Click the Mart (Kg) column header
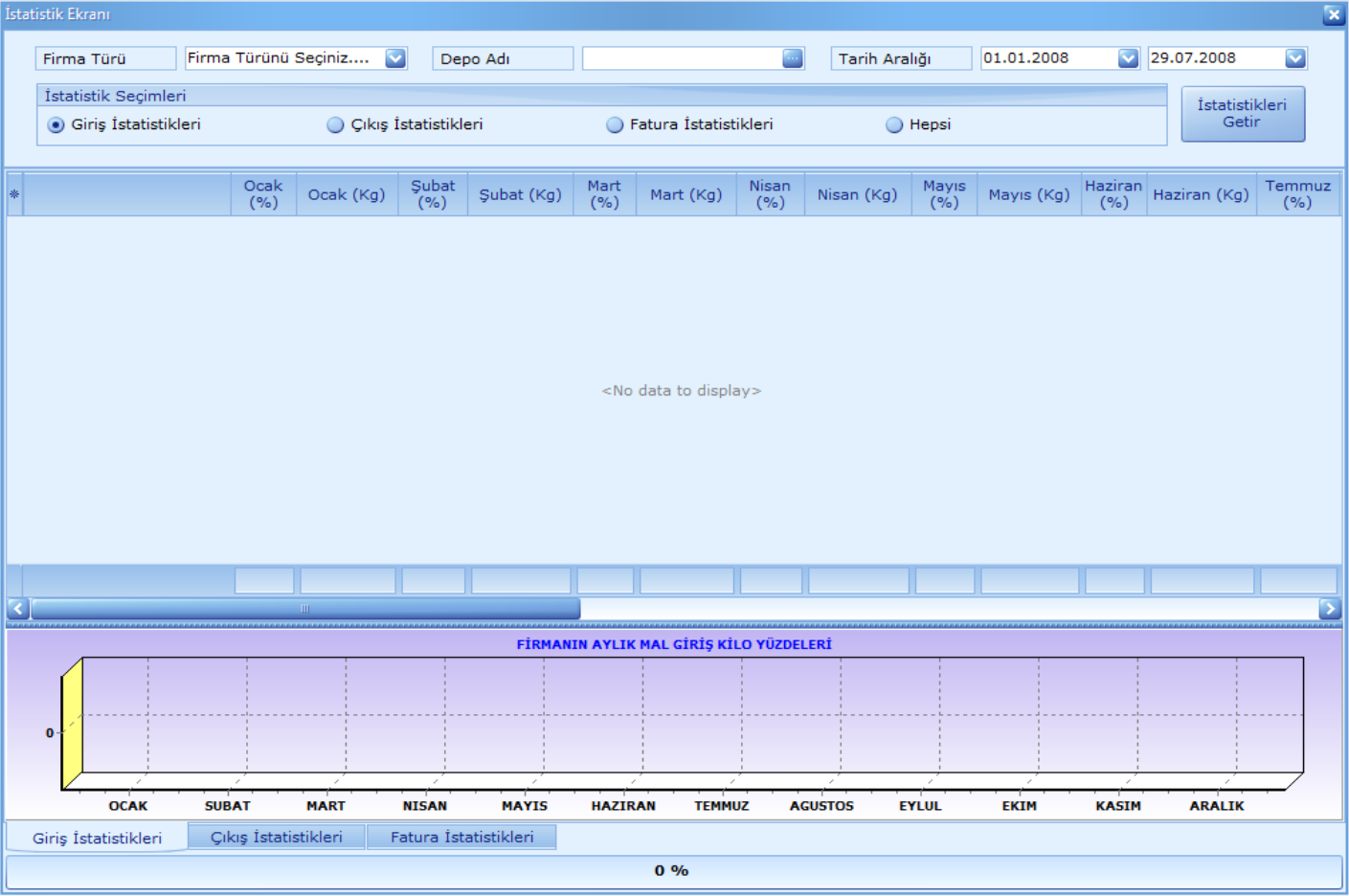The height and width of the screenshot is (896, 1349). tap(686, 194)
